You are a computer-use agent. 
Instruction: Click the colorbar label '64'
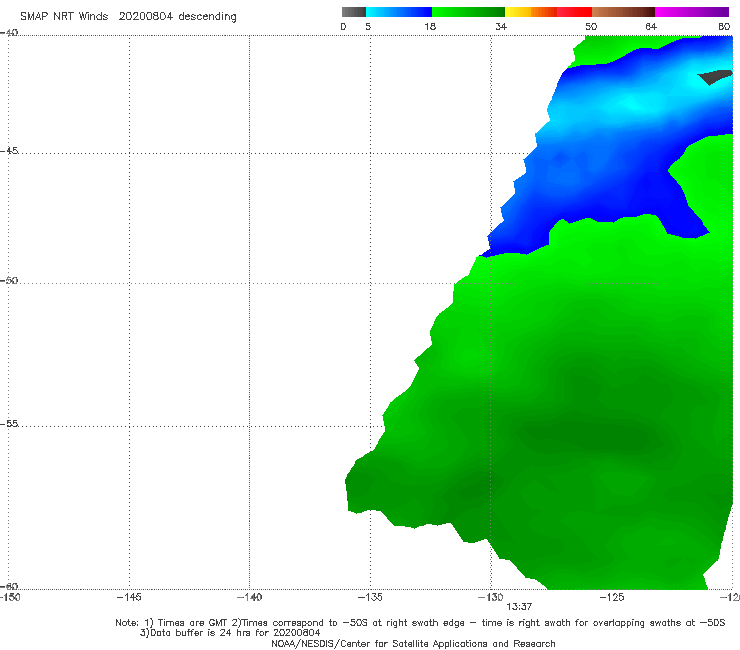coord(651,26)
